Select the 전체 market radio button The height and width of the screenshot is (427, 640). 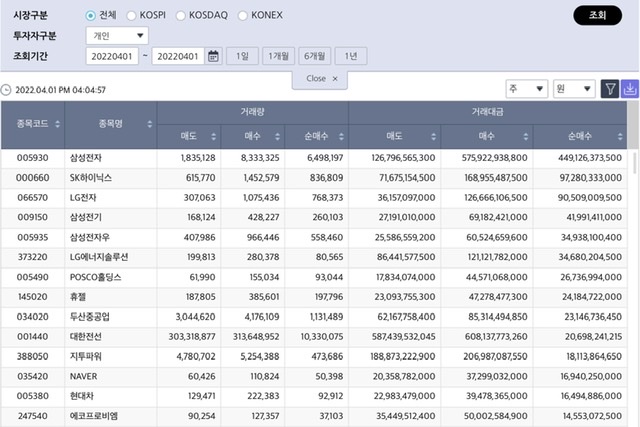click(91, 16)
